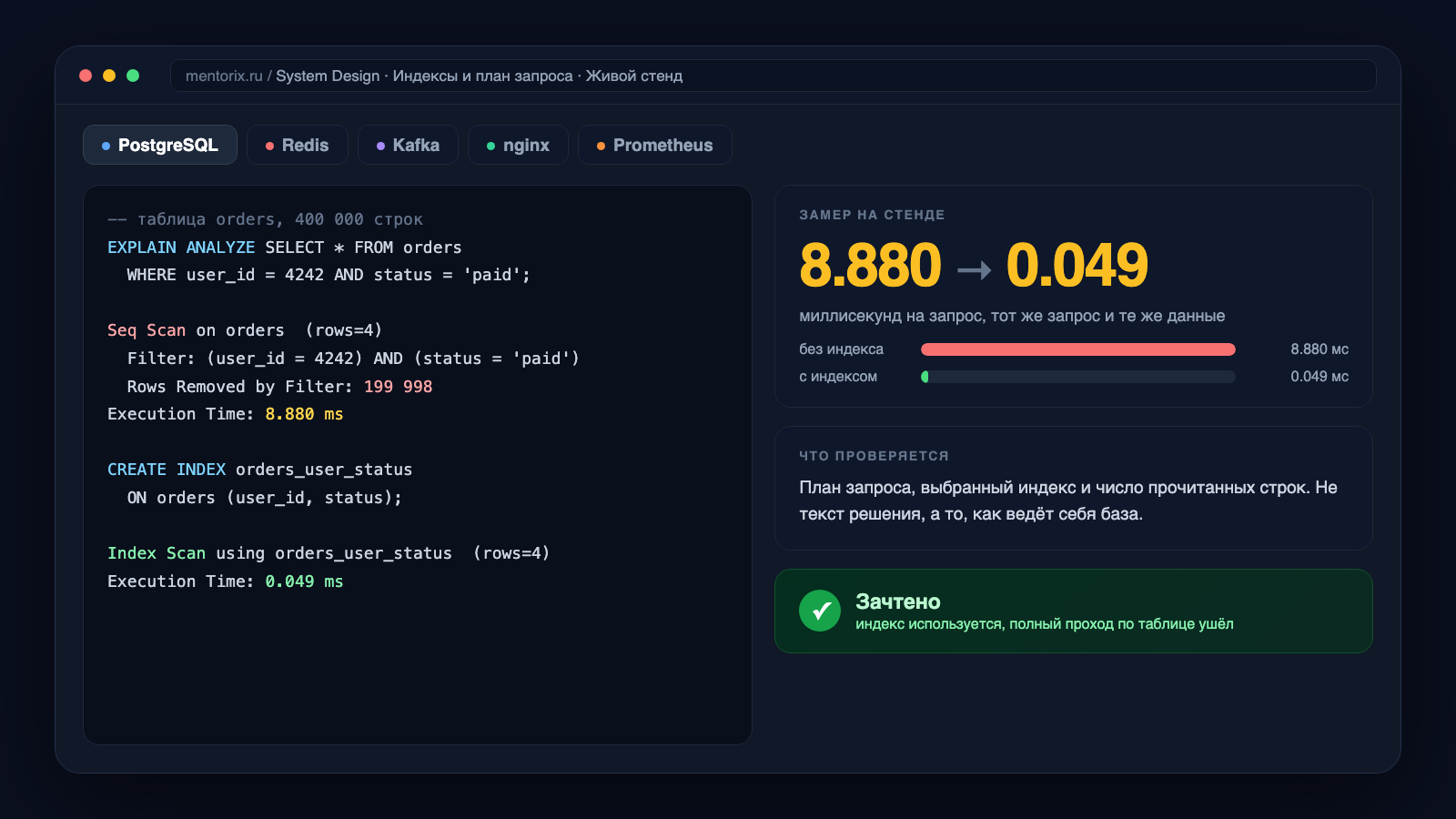Switch to the nginx tab
Image resolution: width=1456 pixels, height=819 pixels.
click(518, 145)
